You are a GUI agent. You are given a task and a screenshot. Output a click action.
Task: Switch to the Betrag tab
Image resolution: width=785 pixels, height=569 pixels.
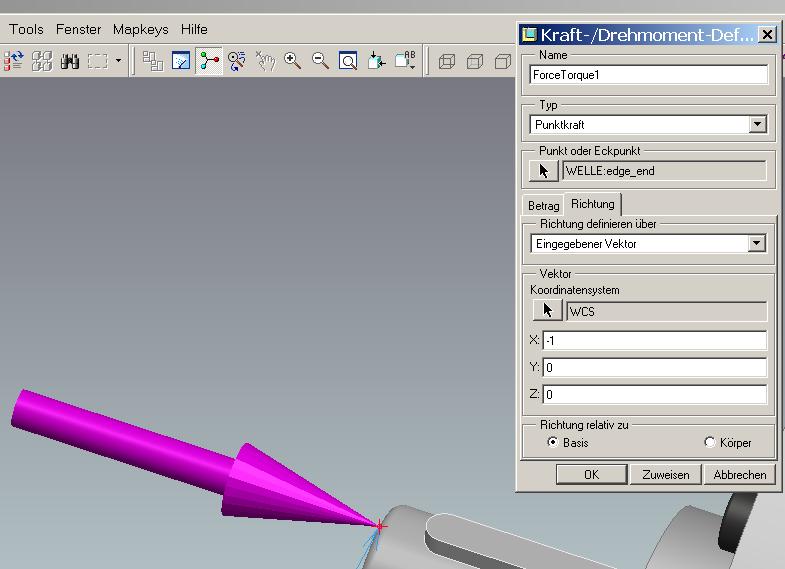[543, 206]
